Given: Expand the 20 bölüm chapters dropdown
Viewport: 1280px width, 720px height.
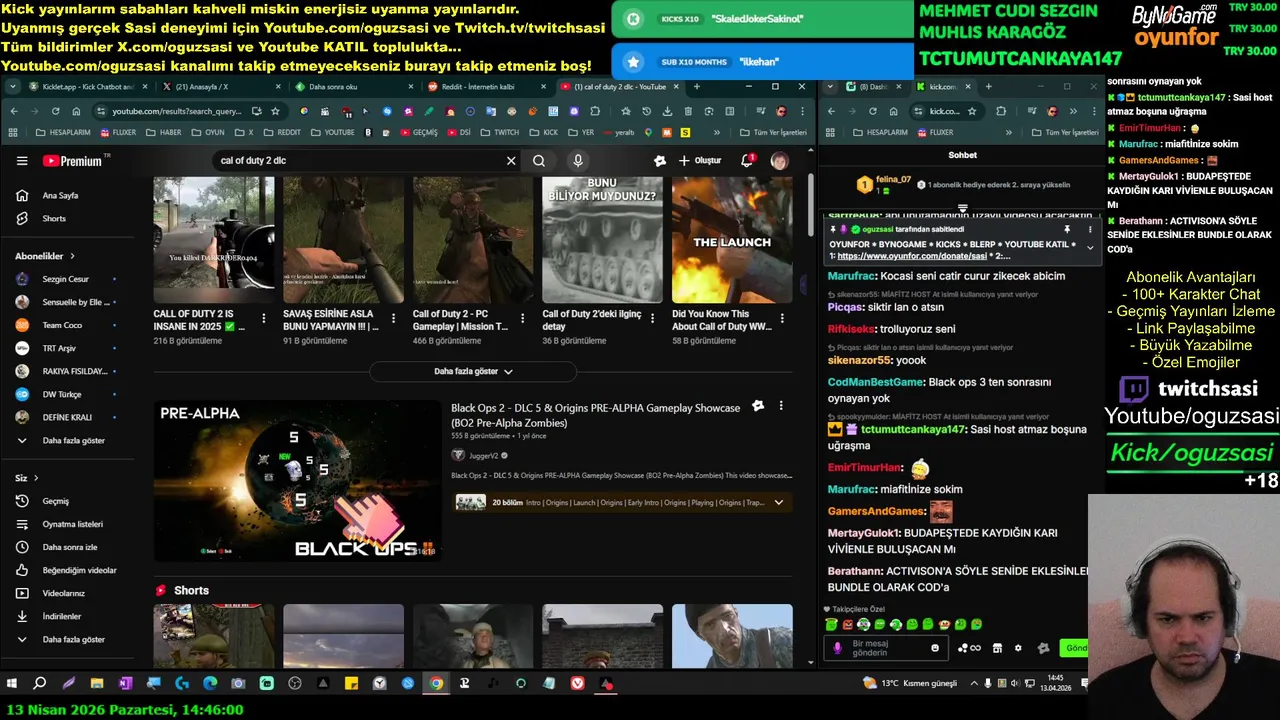Looking at the screenshot, I should 779,502.
